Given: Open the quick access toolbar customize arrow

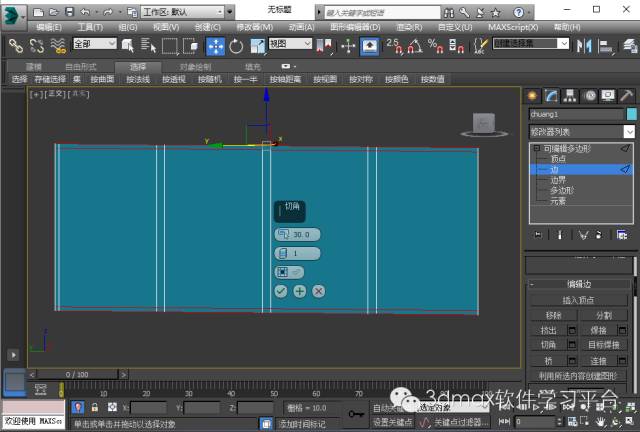Looking at the screenshot, I should (x=230, y=12).
